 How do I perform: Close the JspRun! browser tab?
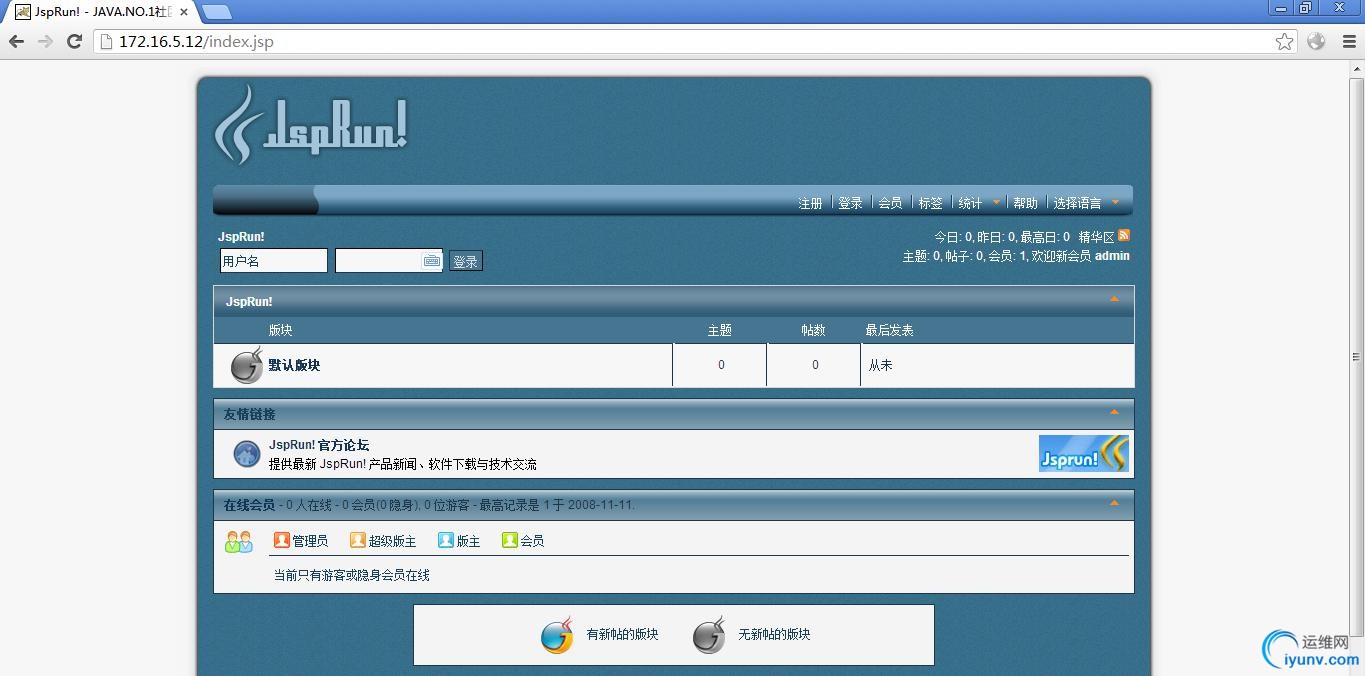click(x=184, y=12)
